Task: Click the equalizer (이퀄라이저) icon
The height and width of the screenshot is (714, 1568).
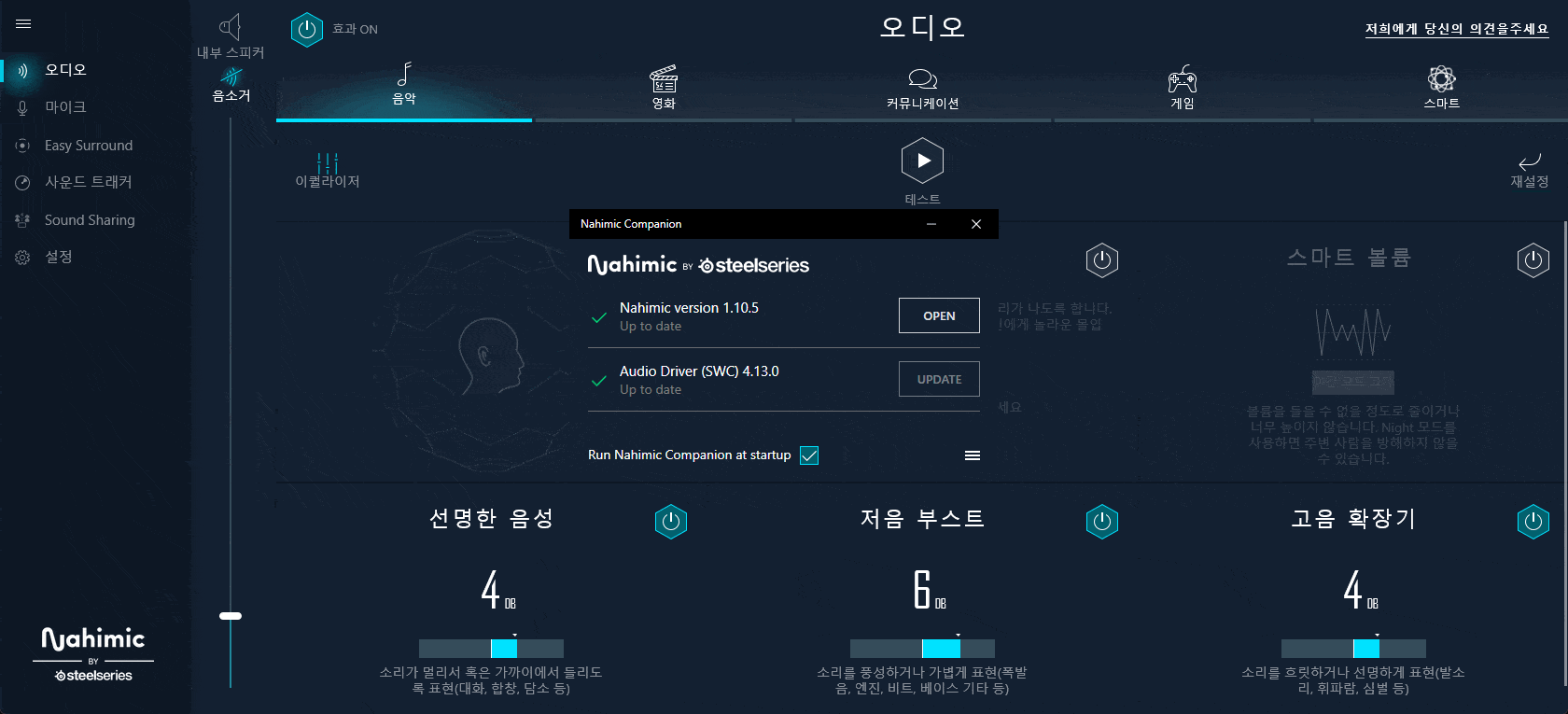Action: 327,164
